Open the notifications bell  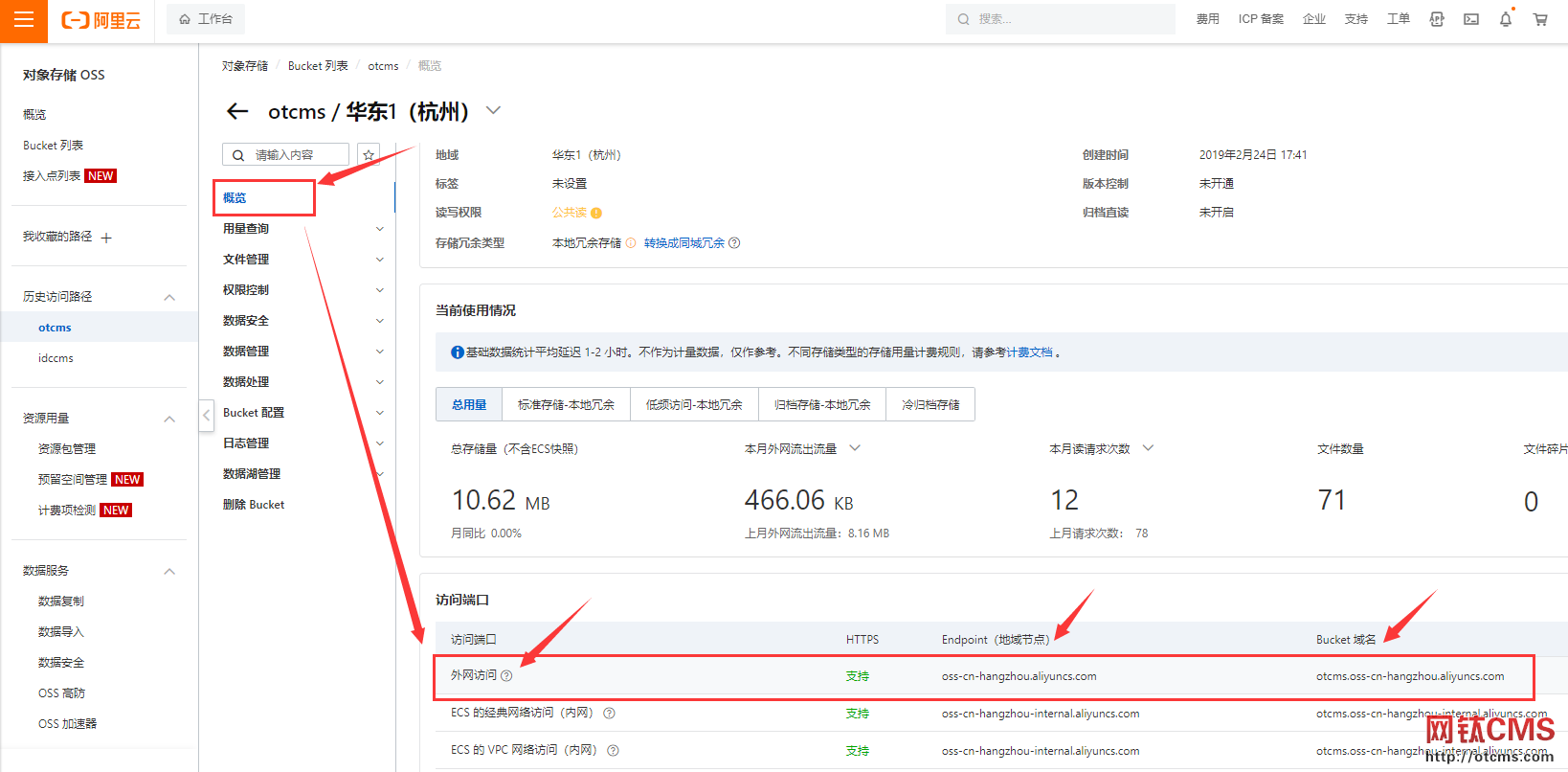(x=1506, y=19)
